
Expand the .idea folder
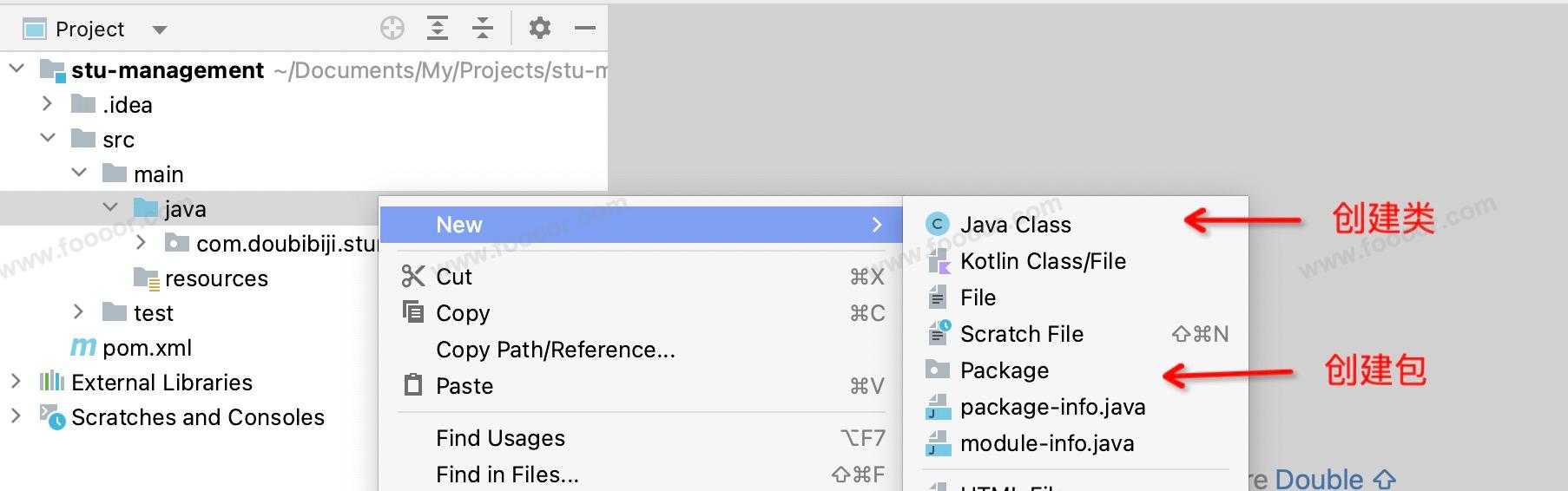coord(48,104)
